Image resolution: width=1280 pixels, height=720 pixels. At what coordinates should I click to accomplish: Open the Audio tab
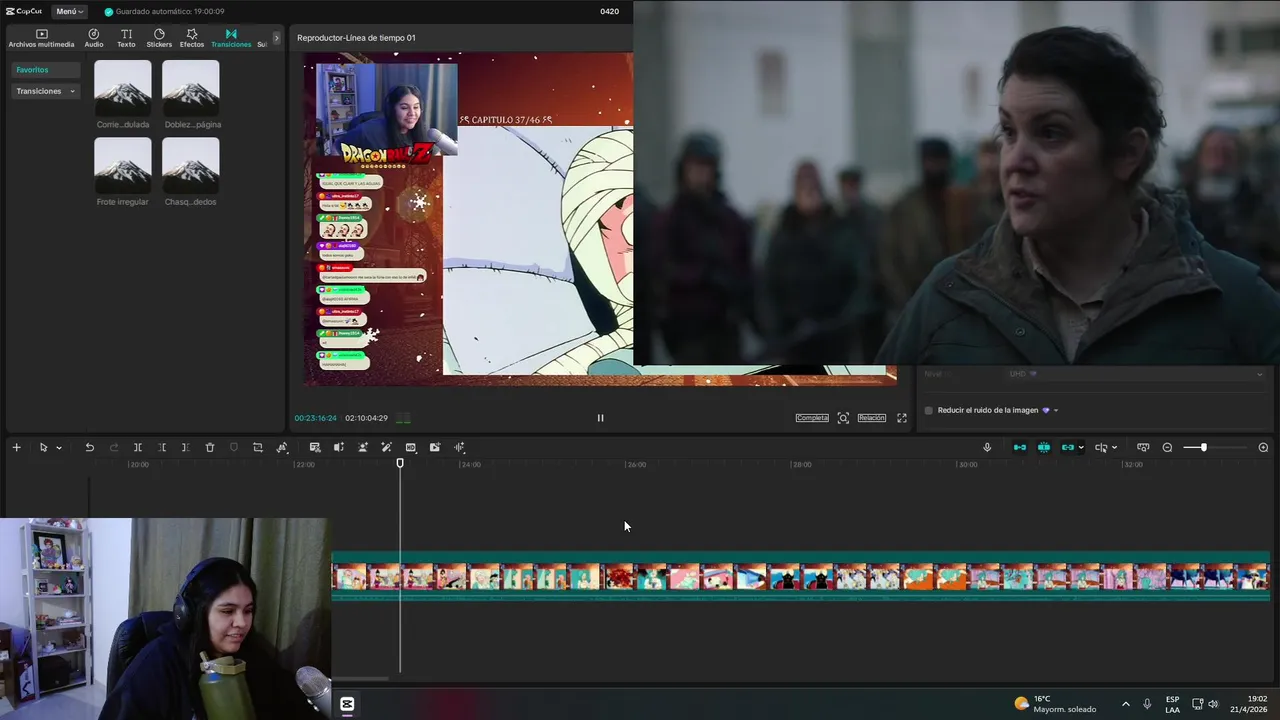pos(94,38)
